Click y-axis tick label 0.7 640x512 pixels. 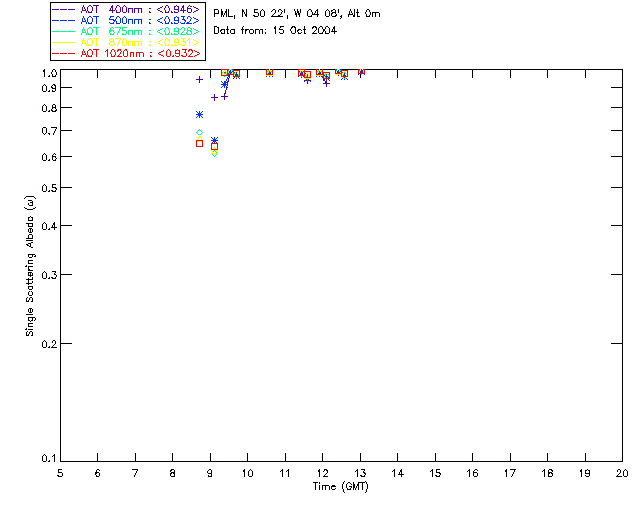click(x=49, y=131)
